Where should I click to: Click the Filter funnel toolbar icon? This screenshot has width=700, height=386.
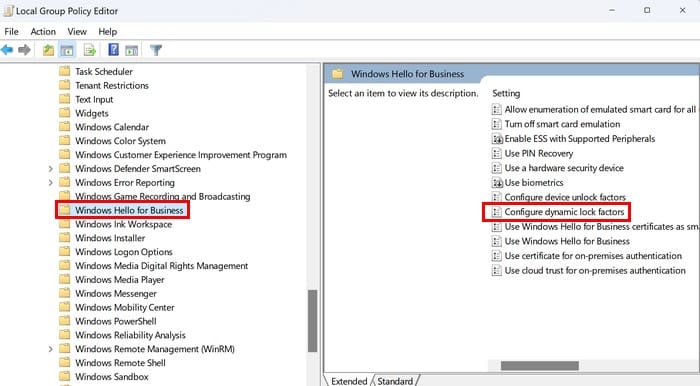[x=156, y=50]
